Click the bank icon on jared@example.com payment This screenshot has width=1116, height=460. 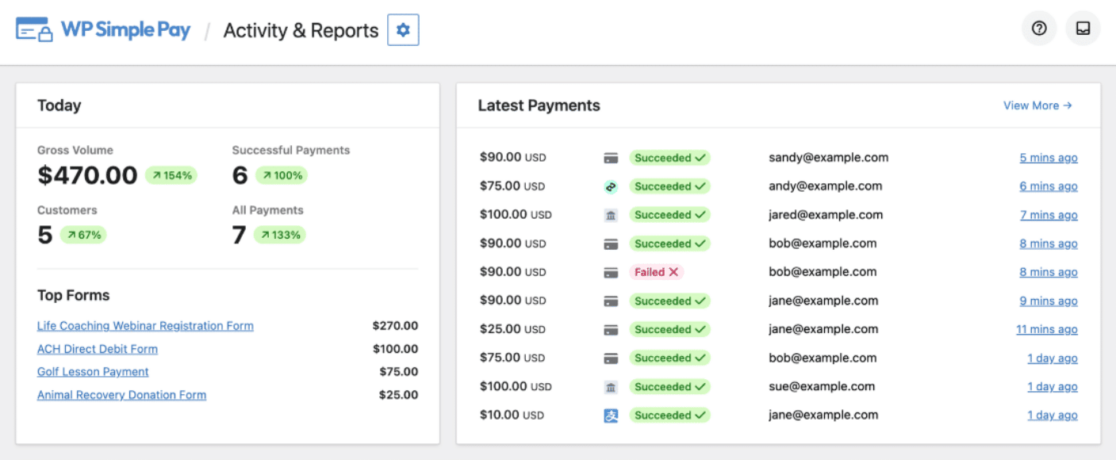pyautogui.click(x=611, y=215)
